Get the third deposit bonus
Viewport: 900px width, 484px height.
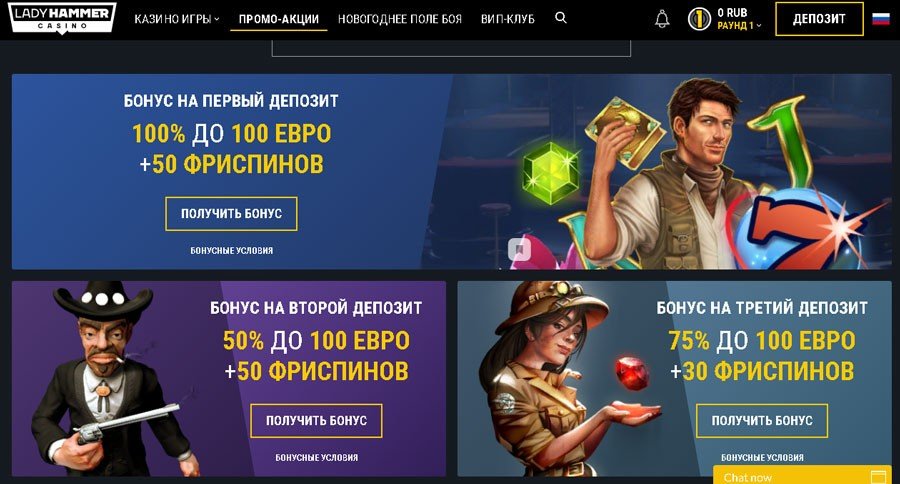tap(762, 420)
